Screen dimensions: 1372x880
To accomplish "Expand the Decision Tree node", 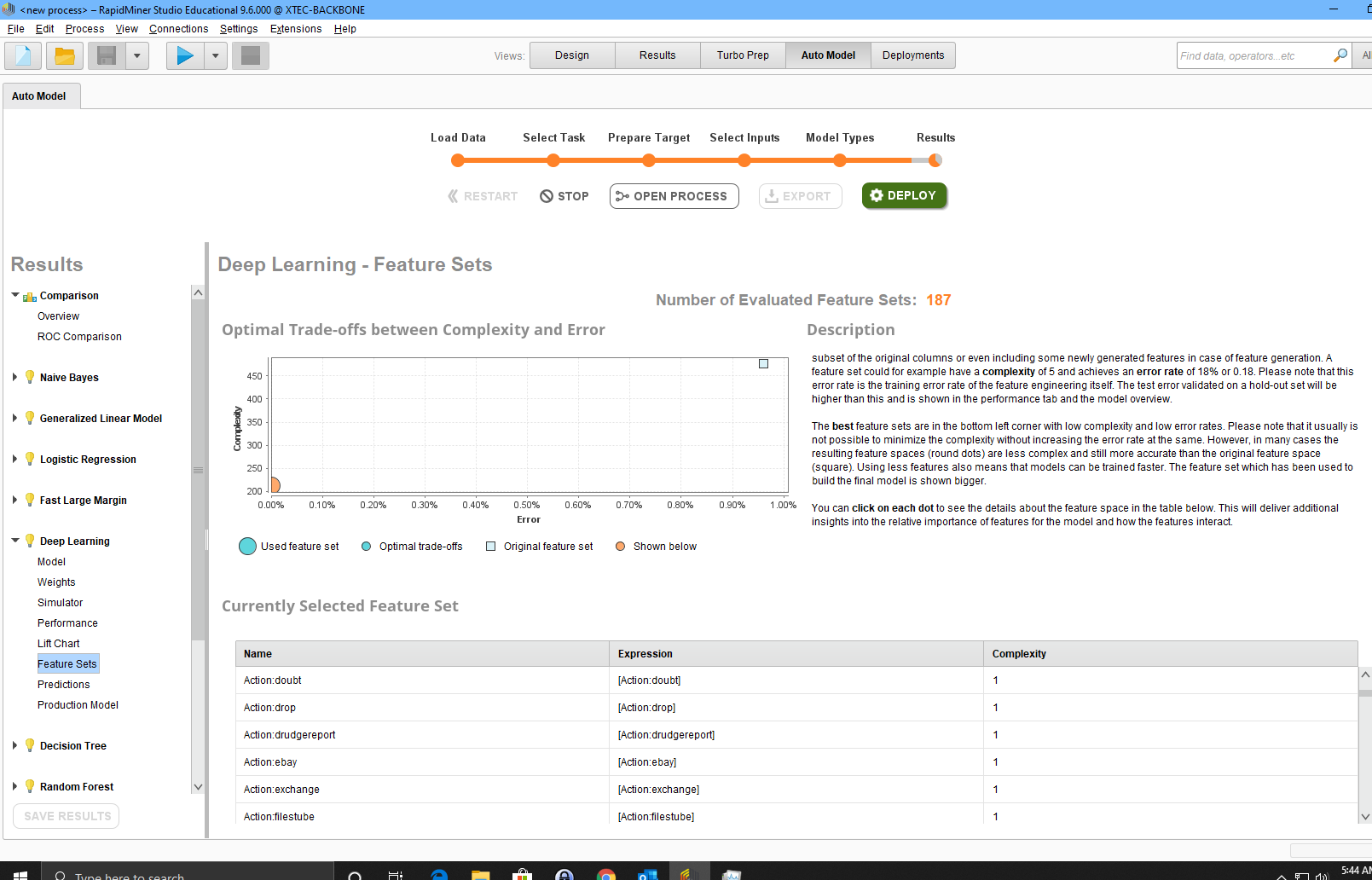I will click(x=14, y=745).
